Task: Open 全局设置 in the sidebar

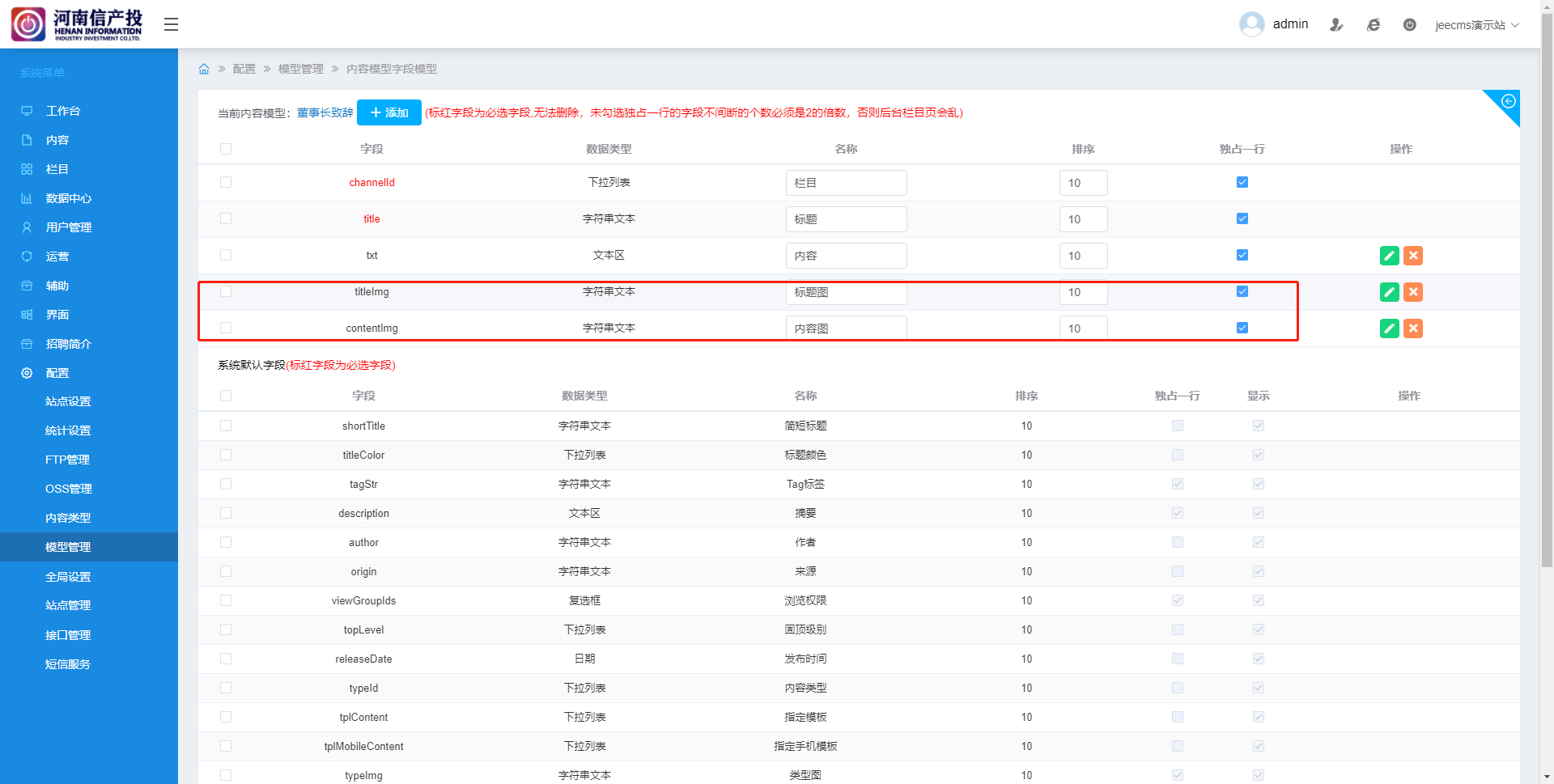Action: (68, 577)
